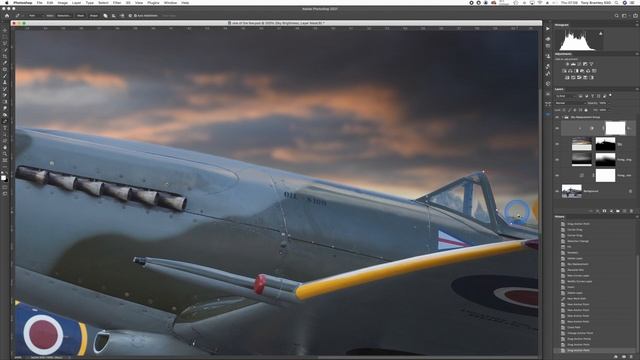
Task: Click histogram cached data warning triangle
Action: coord(601,33)
